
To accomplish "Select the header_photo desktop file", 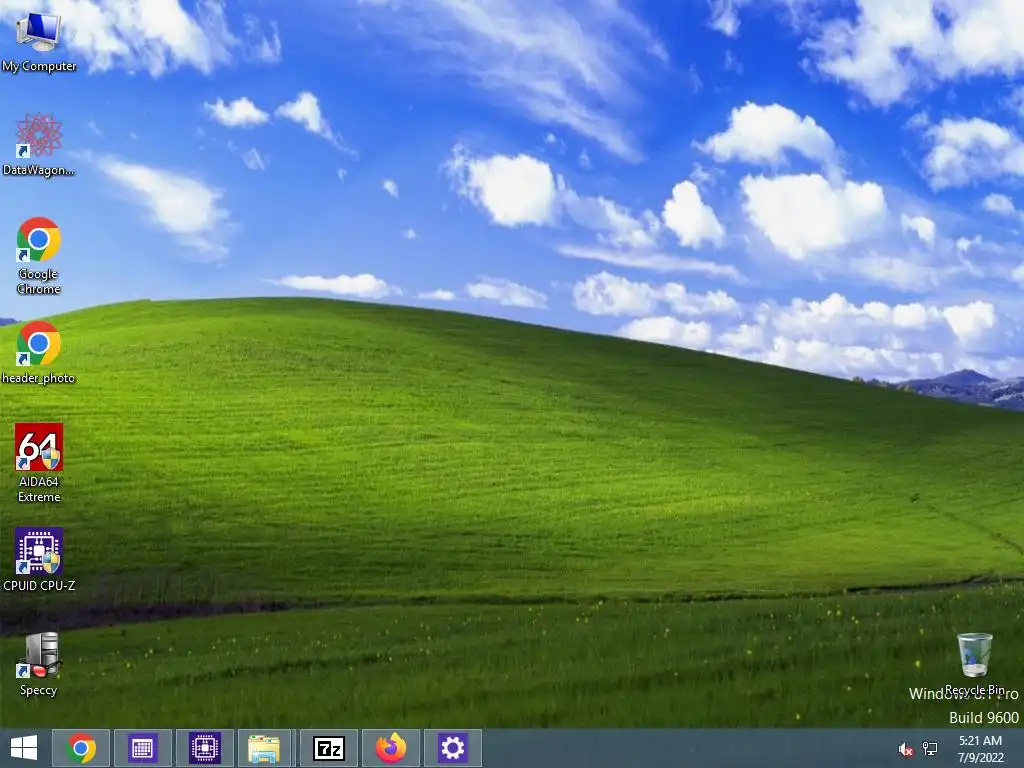I will point(39,353).
